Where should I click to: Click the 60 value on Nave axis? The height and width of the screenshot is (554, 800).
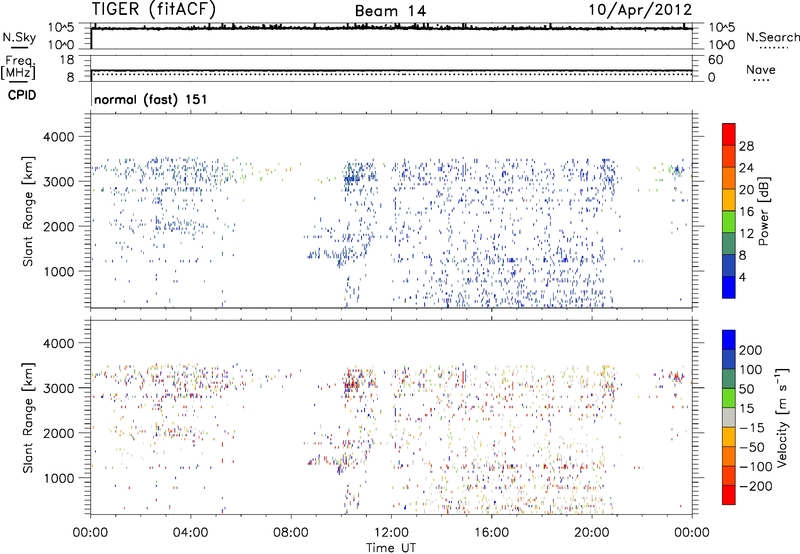pyautogui.click(x=715, y=60)
